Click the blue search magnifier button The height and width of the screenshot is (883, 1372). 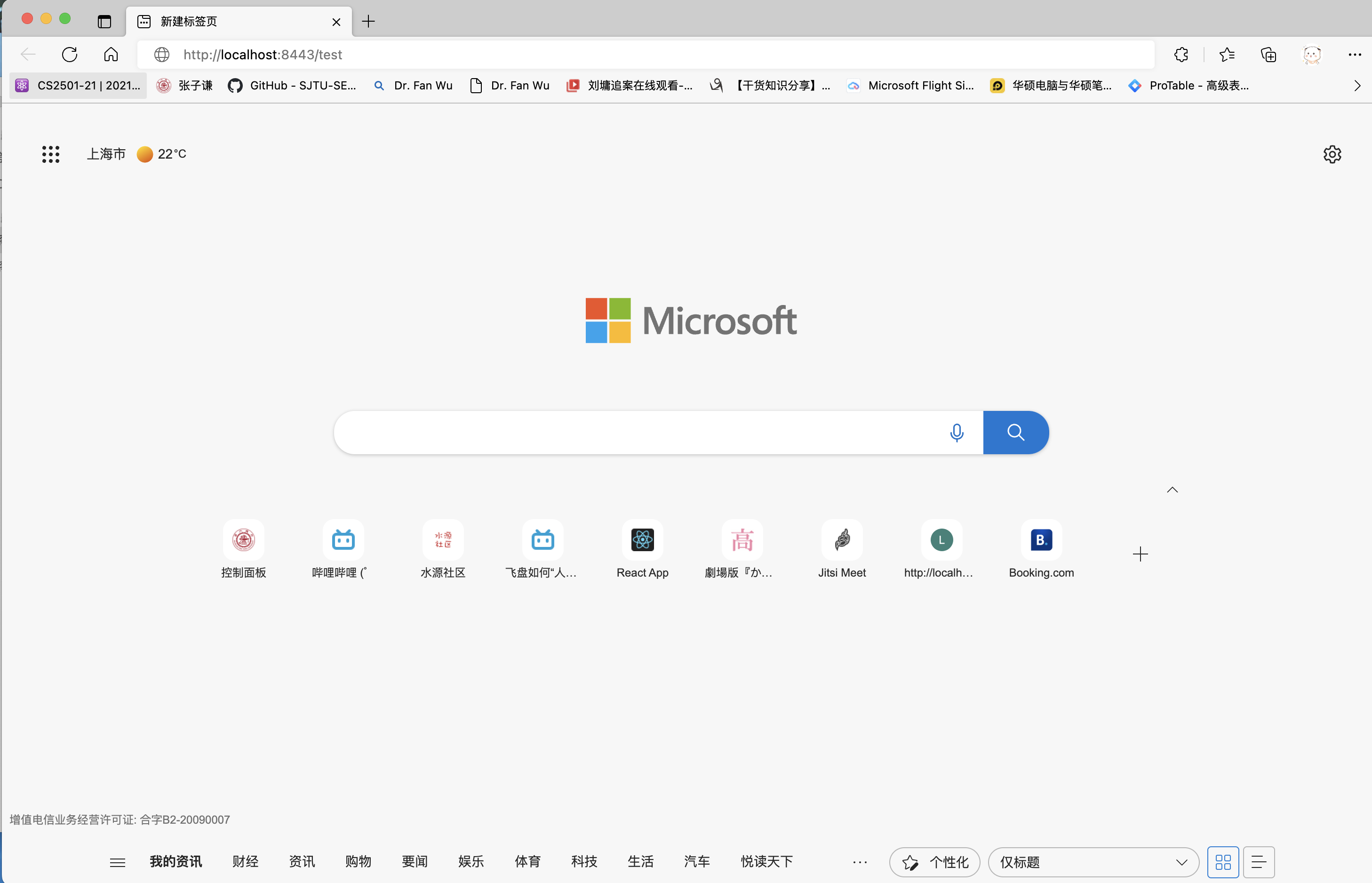(1015, 433)
